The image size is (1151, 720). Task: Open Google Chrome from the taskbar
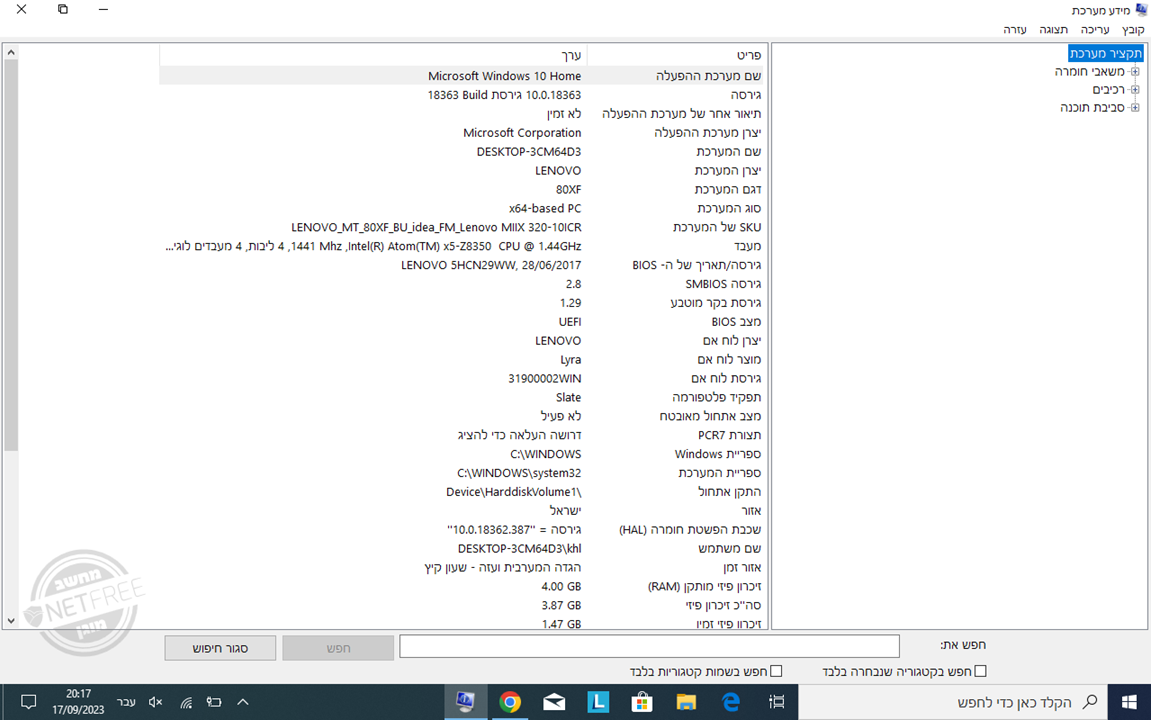click(509, 702)
